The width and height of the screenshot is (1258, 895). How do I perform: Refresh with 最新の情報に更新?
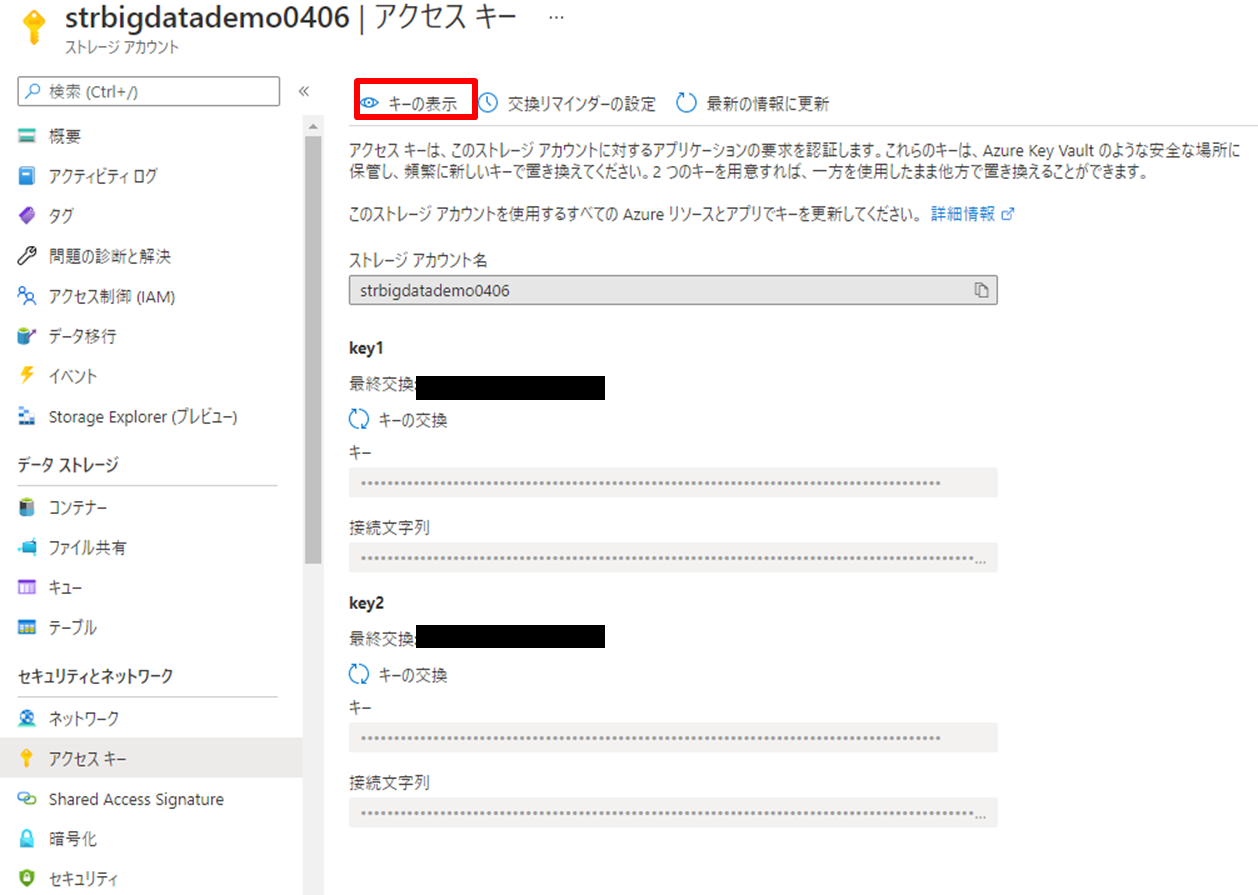(x=752, y=103)
